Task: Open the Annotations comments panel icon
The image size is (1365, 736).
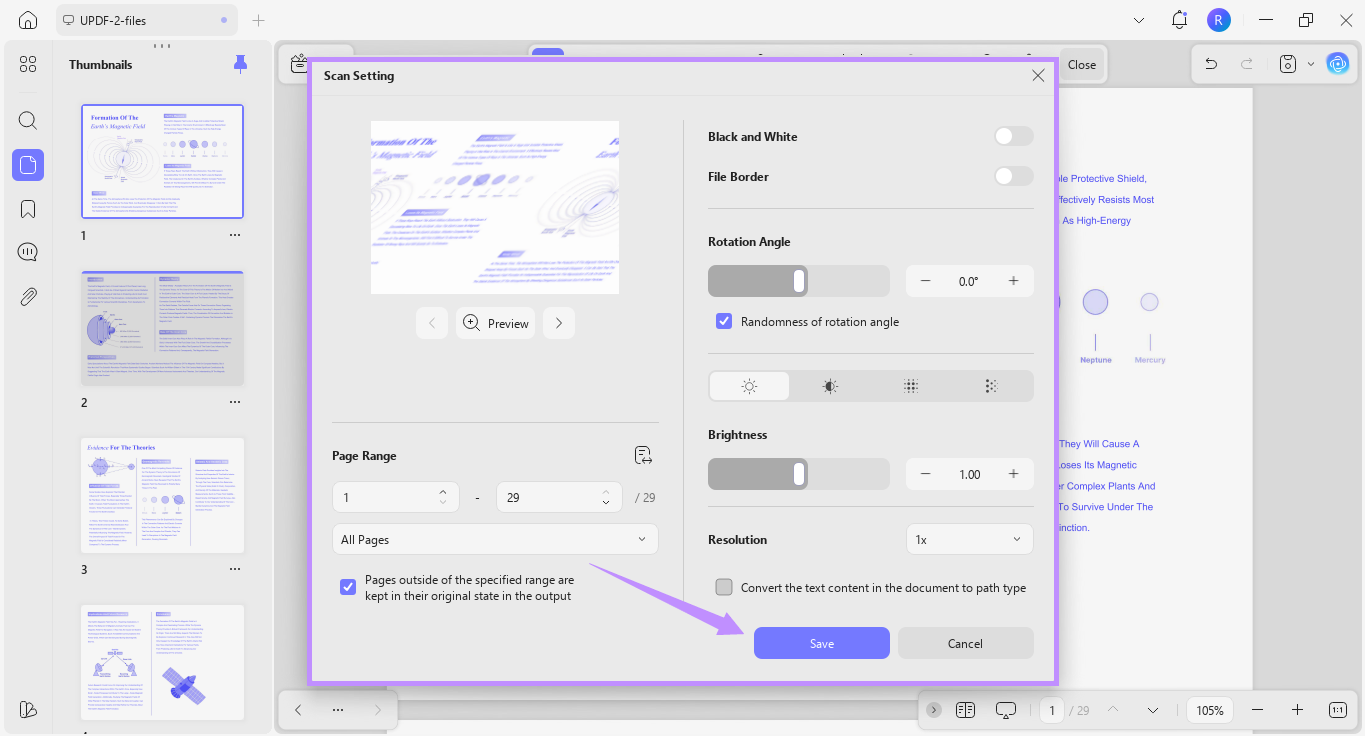Action: point(27,251)
